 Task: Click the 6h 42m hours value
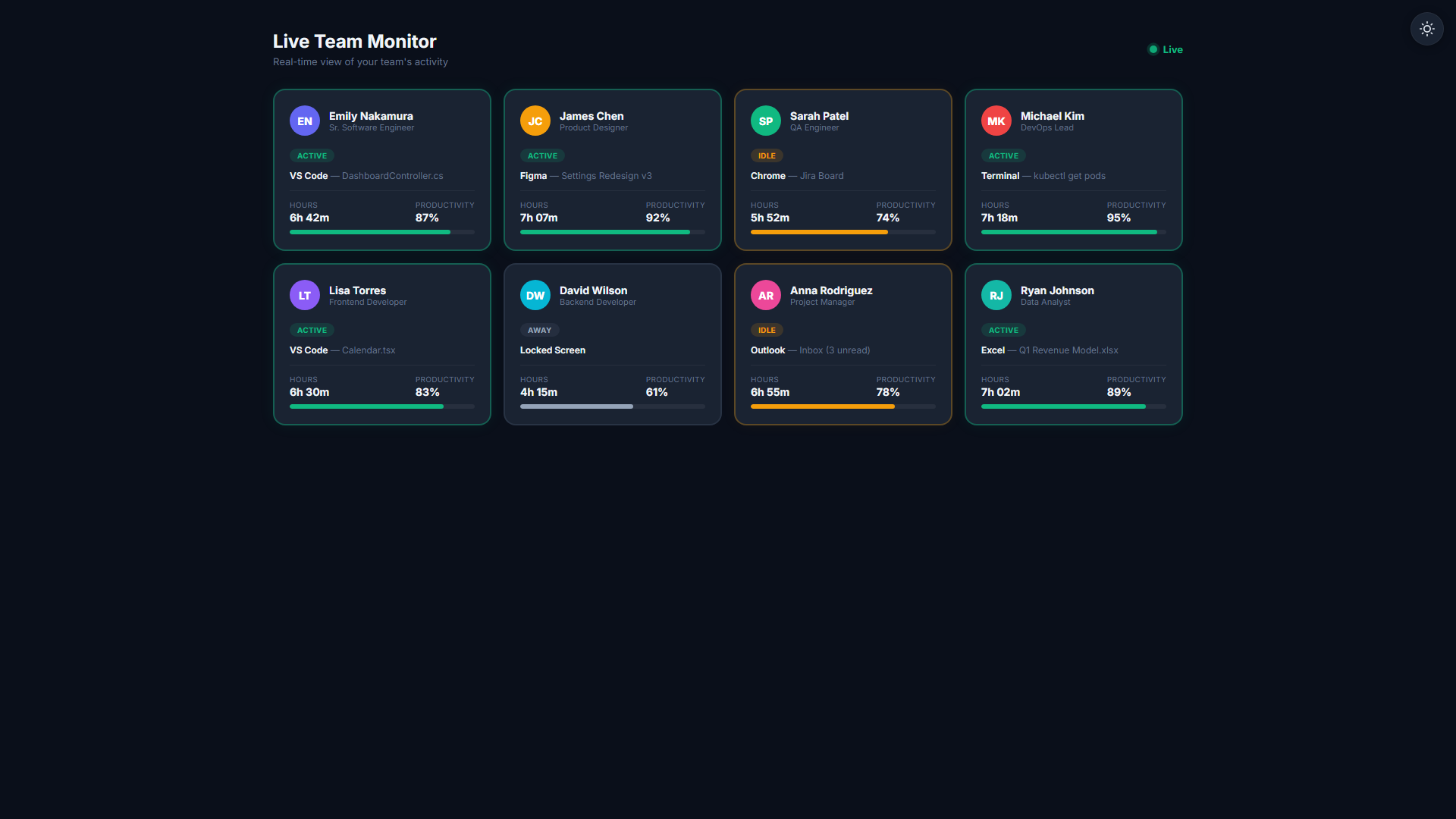[x=309, y=218]
